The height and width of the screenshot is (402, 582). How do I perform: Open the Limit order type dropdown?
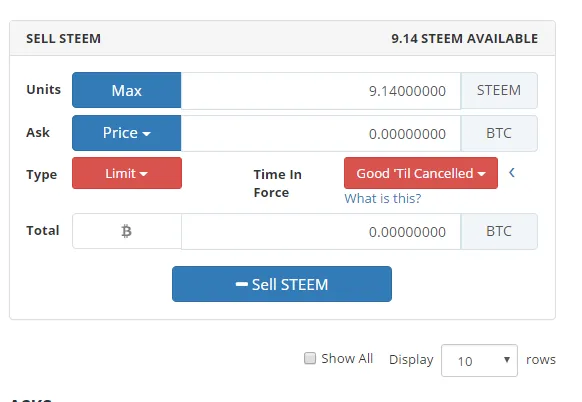click(x=127, y=173)
